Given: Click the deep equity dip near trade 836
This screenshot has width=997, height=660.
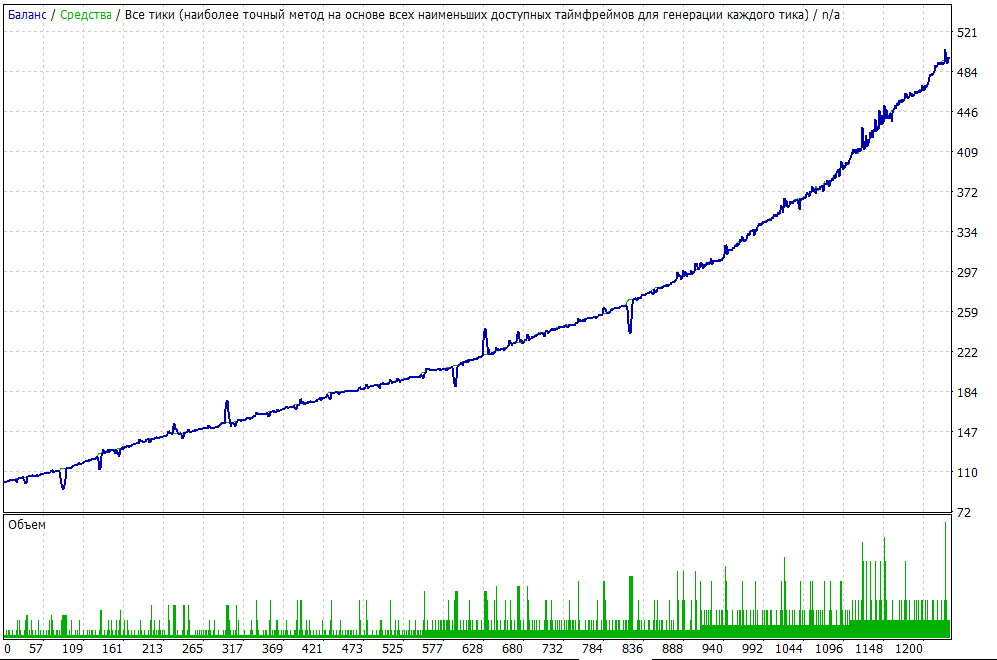Looking at the screenshot, I should [630, 328].
